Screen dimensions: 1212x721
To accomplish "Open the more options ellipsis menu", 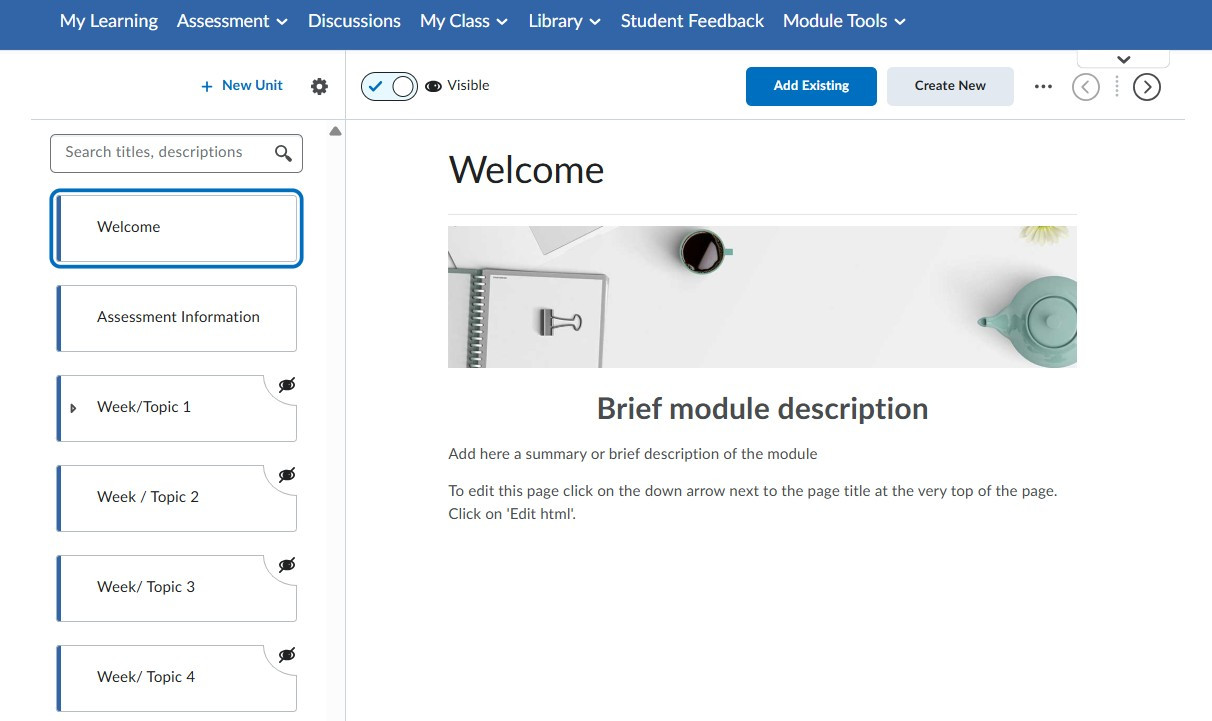I will coord(1043,87).
